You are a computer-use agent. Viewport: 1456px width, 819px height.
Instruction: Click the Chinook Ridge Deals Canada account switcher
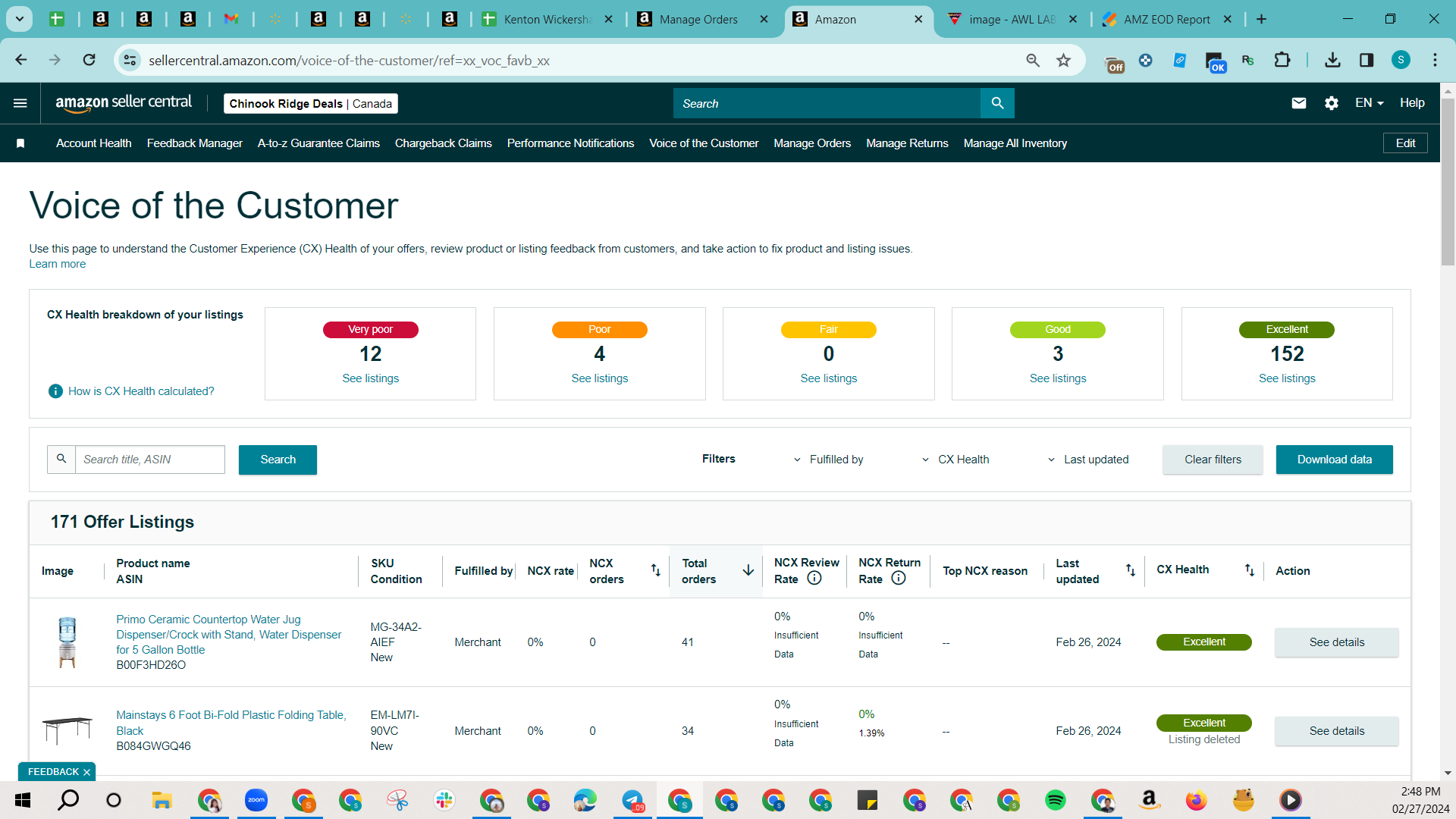click(x=310, y=104)
